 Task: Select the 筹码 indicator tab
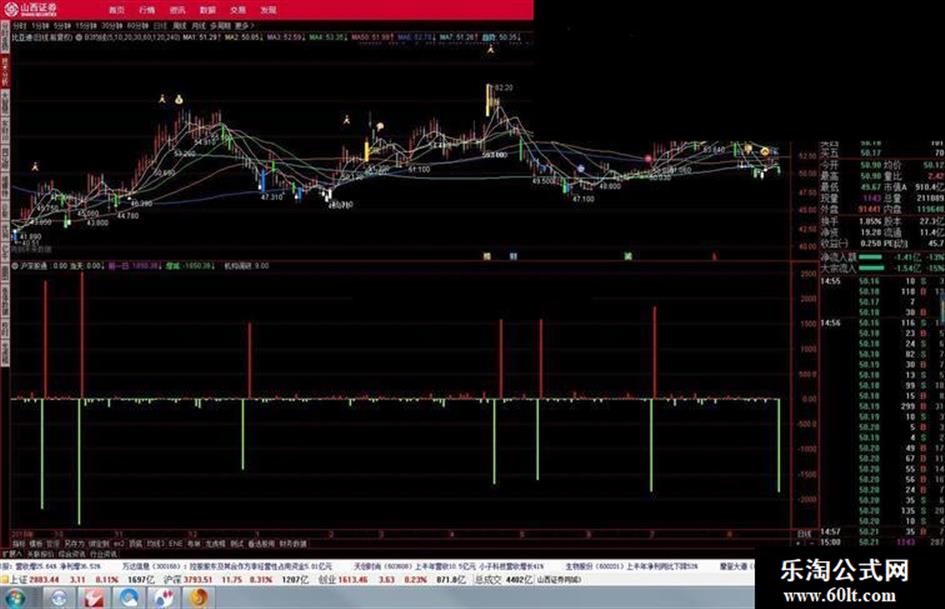(193, 543)
